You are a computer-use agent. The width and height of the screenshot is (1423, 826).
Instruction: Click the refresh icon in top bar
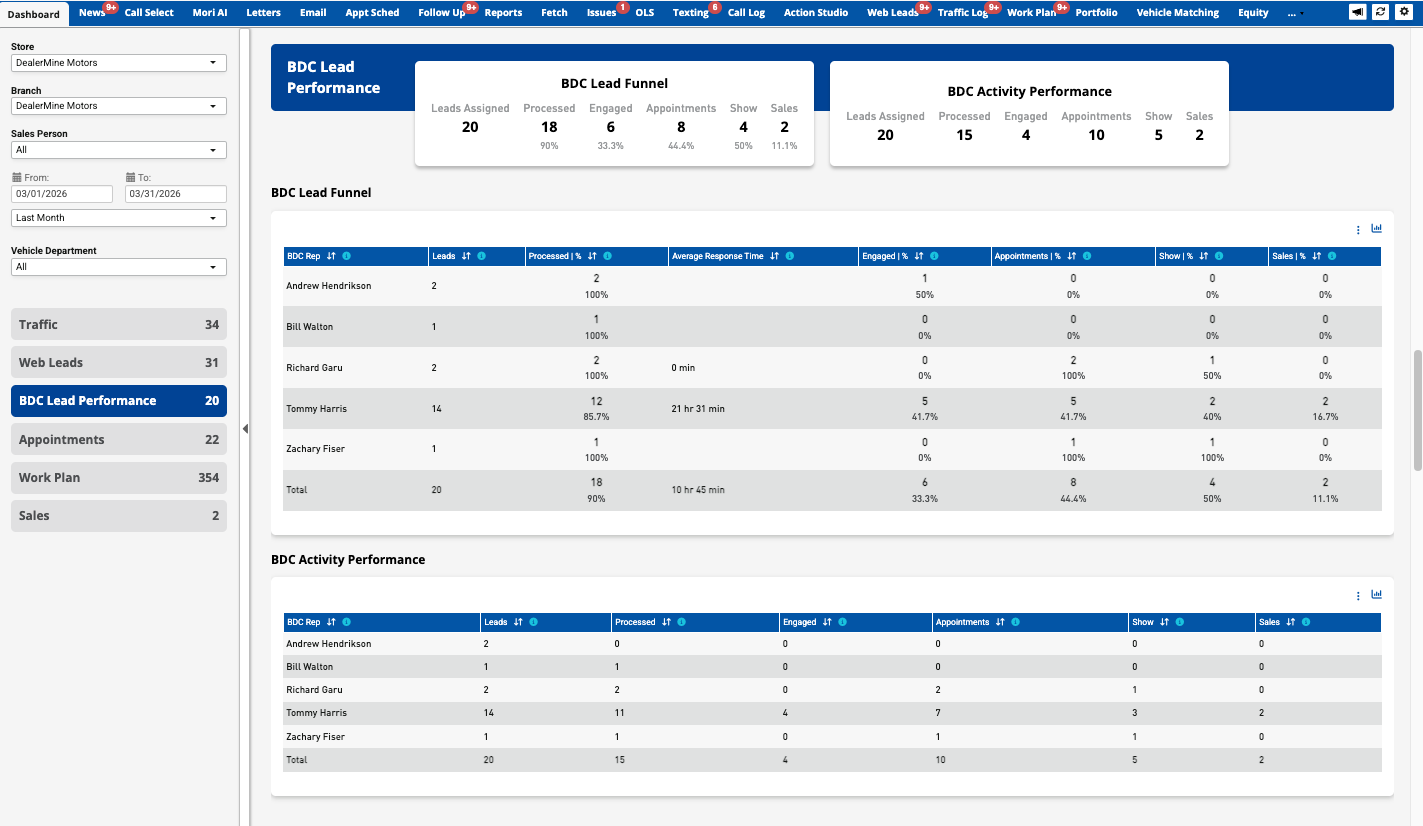tap(1381, 12)
